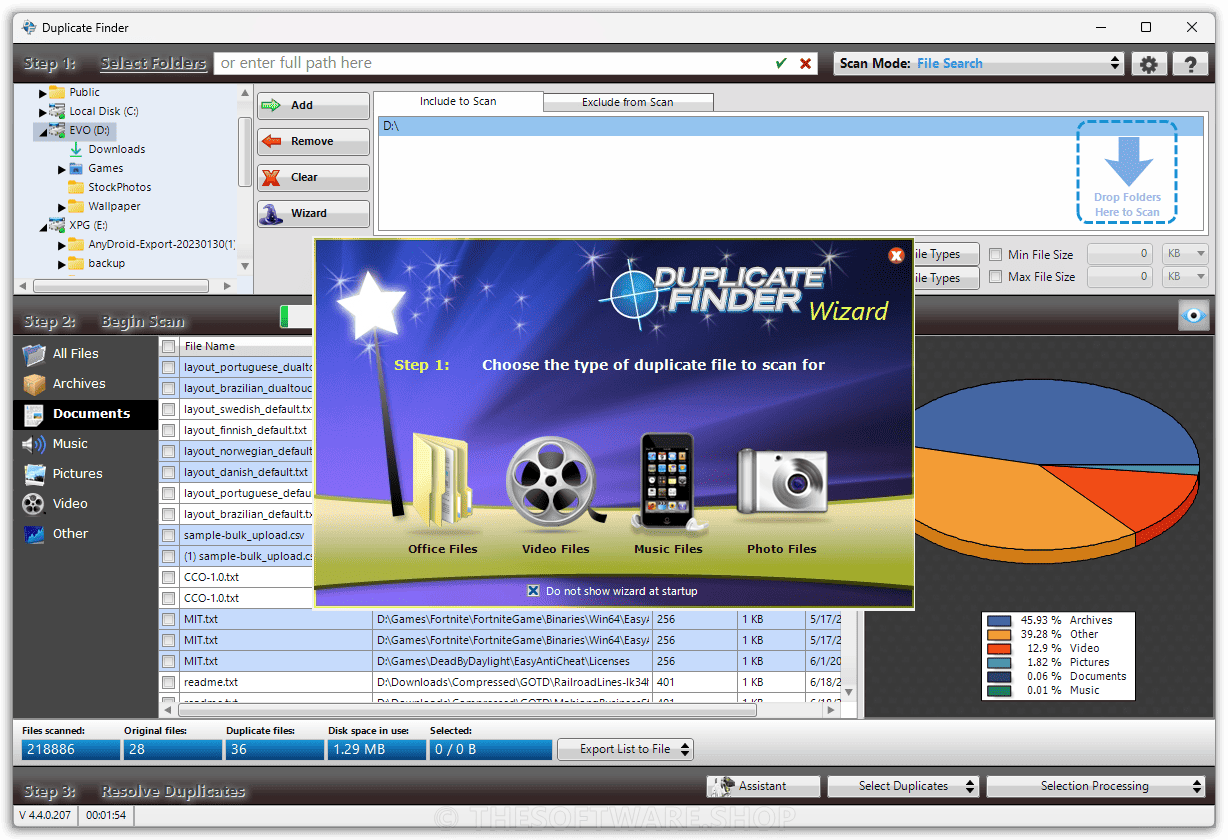Click the Other category icon
This screenshot has height=840, width=1228.
pyautogui.click(x=35, y=534)
